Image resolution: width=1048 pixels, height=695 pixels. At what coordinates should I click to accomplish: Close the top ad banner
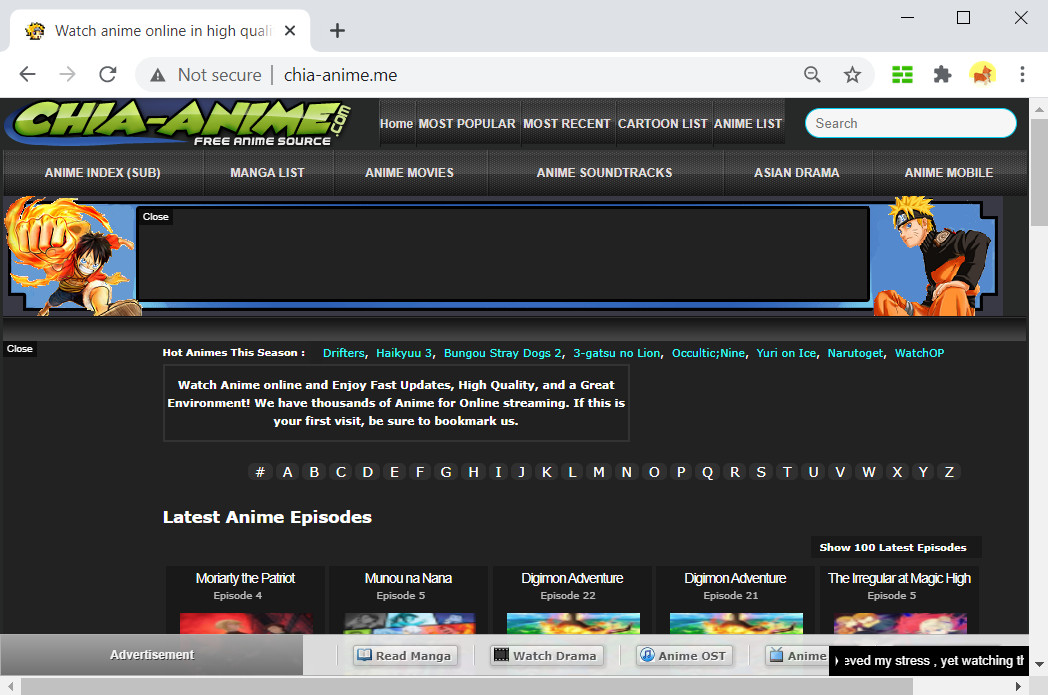(155, 216)
